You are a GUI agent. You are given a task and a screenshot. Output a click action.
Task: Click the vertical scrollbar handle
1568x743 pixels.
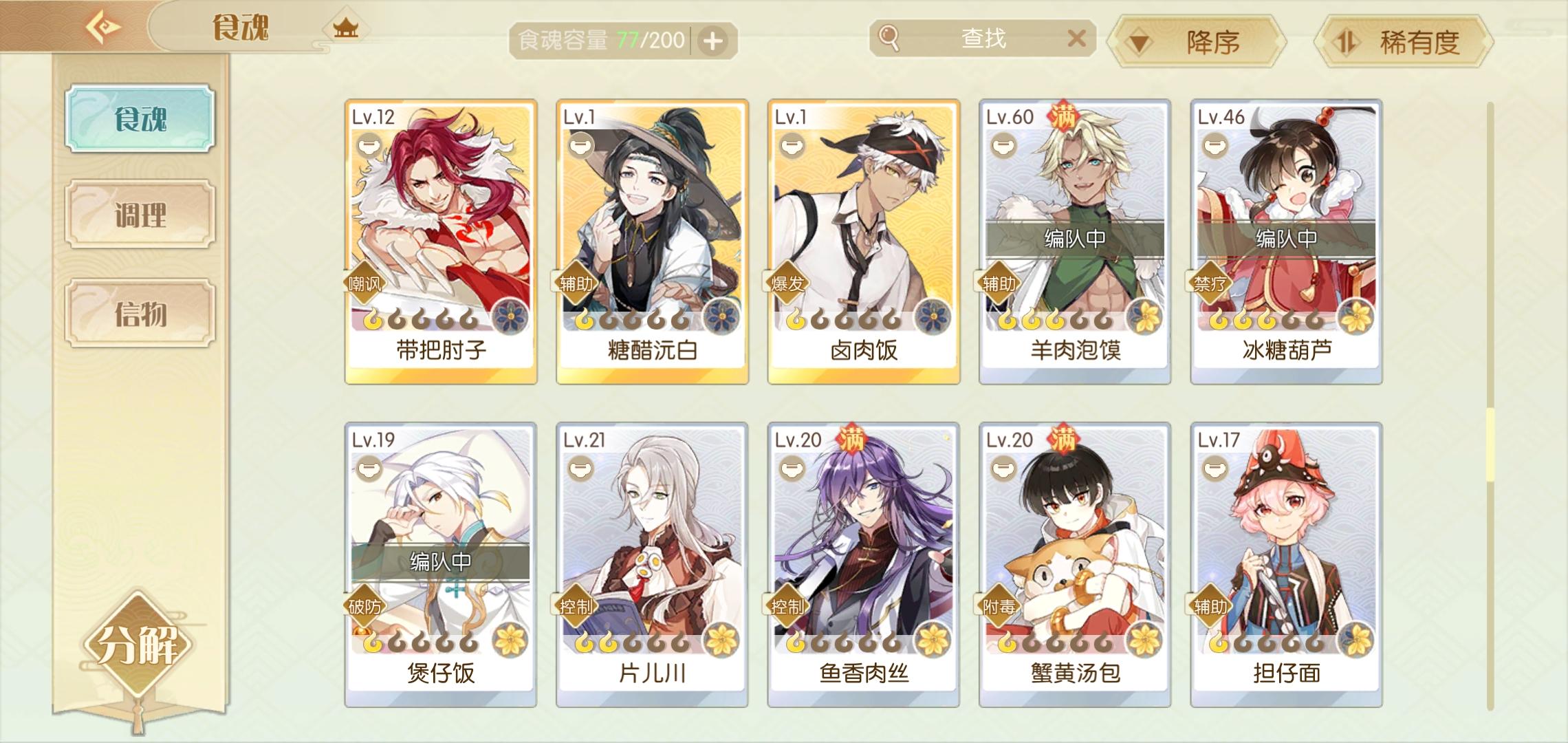(1490, 445)
